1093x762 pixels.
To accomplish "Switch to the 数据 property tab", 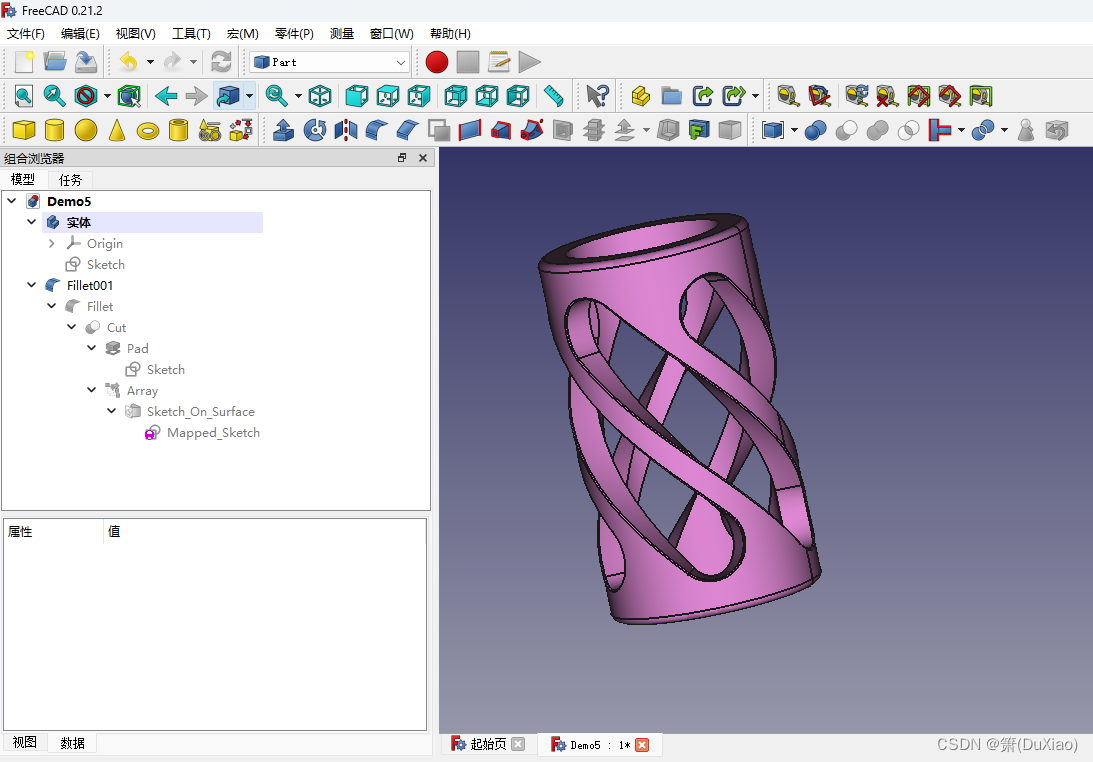I will tap(72, 743).
